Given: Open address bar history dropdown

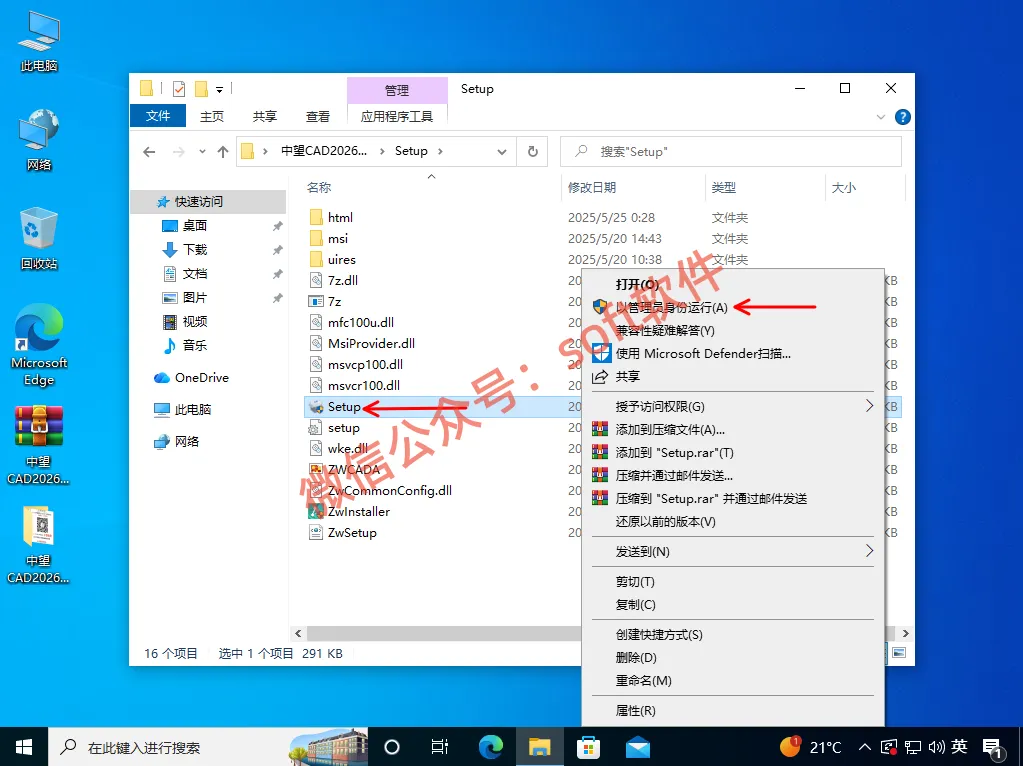Looking at the screenshot, I should [502, 151].
